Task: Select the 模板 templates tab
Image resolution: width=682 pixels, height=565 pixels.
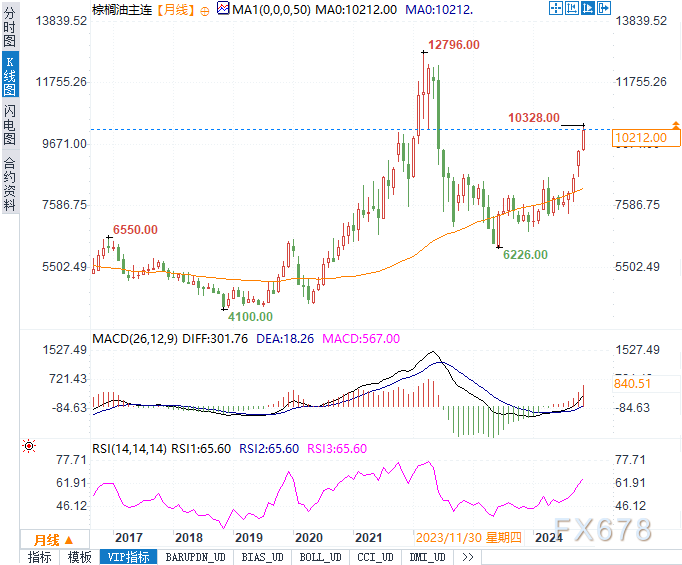Action: click(x=80, y=557)
